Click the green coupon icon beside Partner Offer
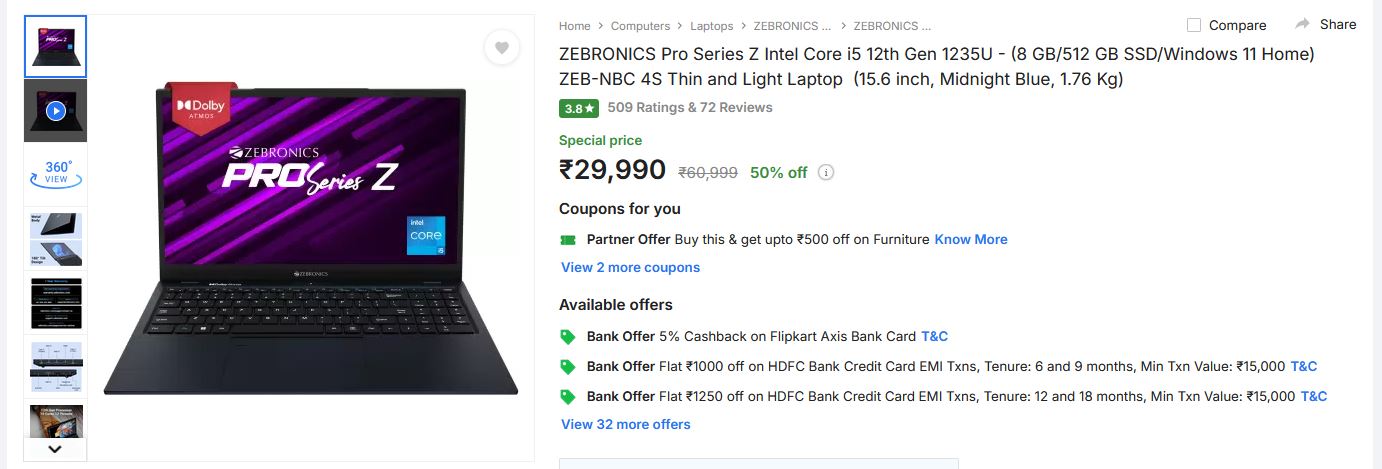The image size is (1382, 469). (x=568, y=240)
